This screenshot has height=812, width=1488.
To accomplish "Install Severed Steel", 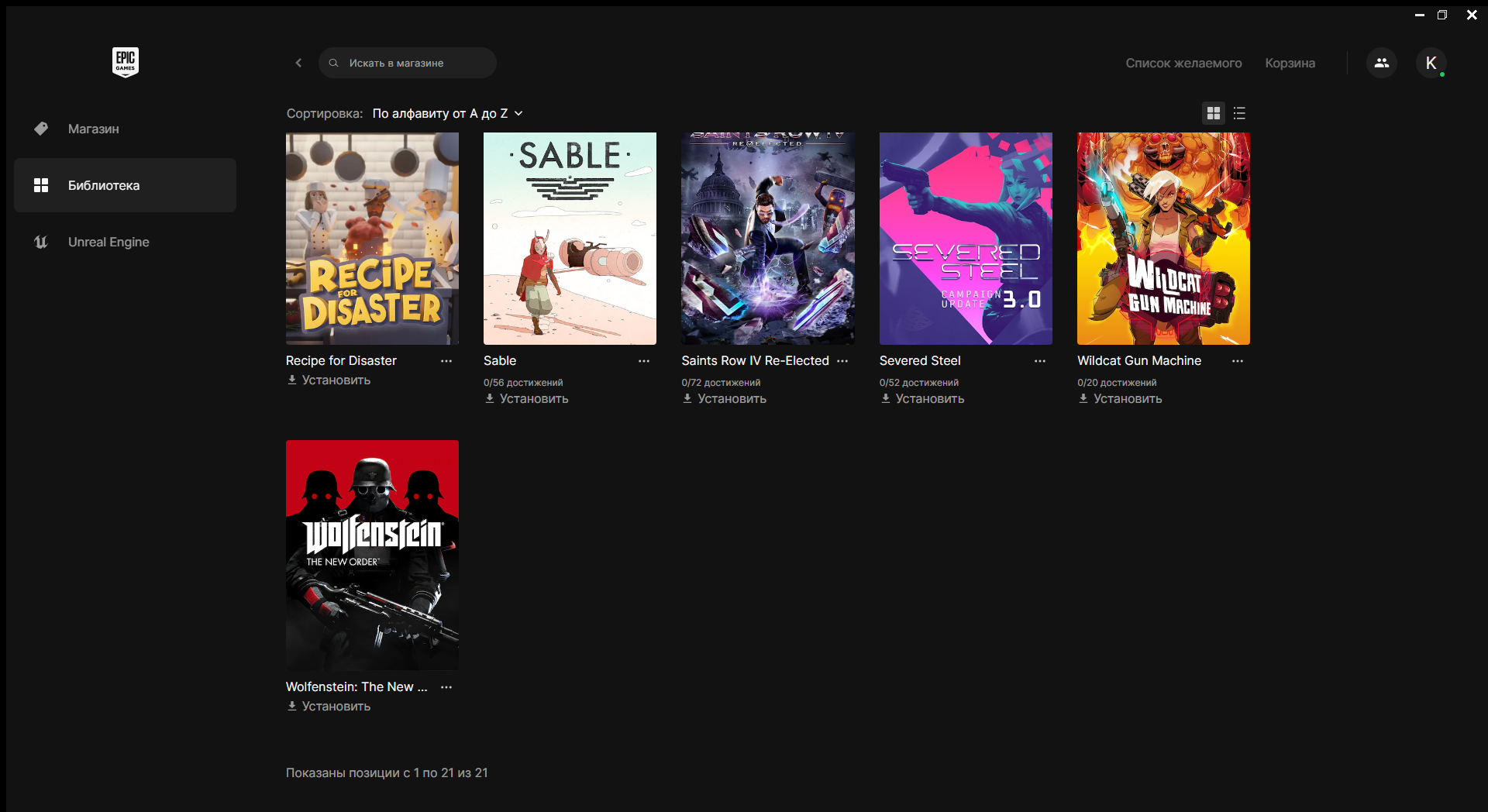I will point(922,398).
